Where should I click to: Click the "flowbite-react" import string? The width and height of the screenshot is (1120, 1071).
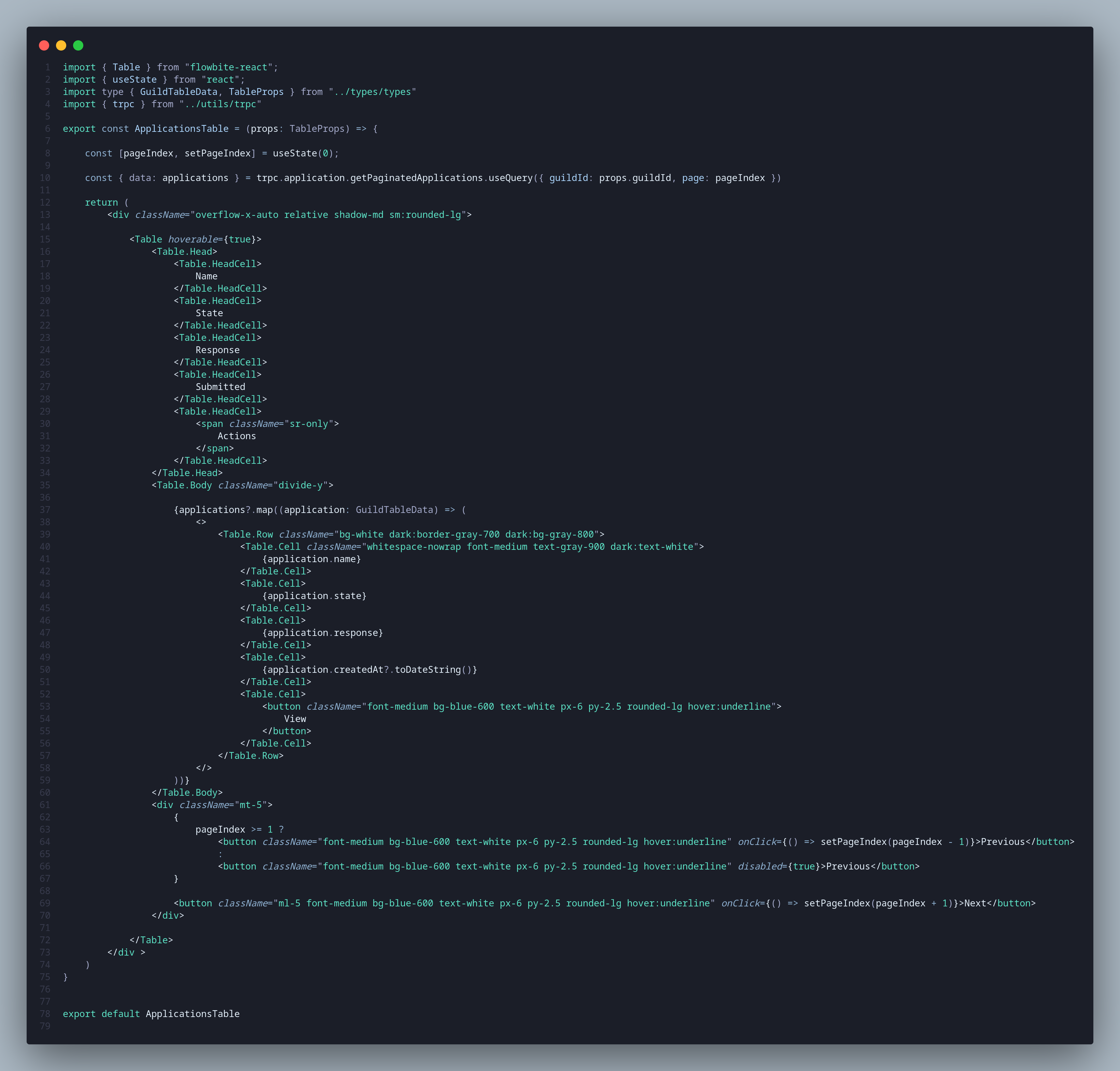(x=228, y=67)
